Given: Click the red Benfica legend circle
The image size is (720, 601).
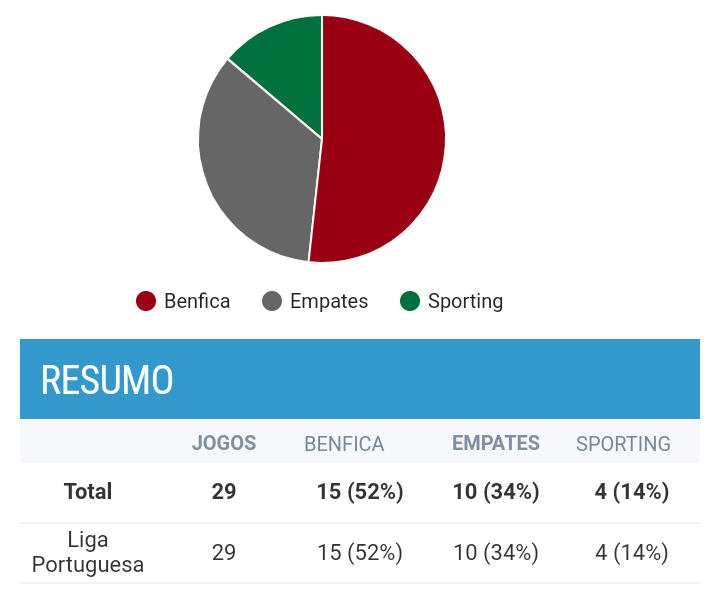Looking at the screenshot, I should coord(146,301).
